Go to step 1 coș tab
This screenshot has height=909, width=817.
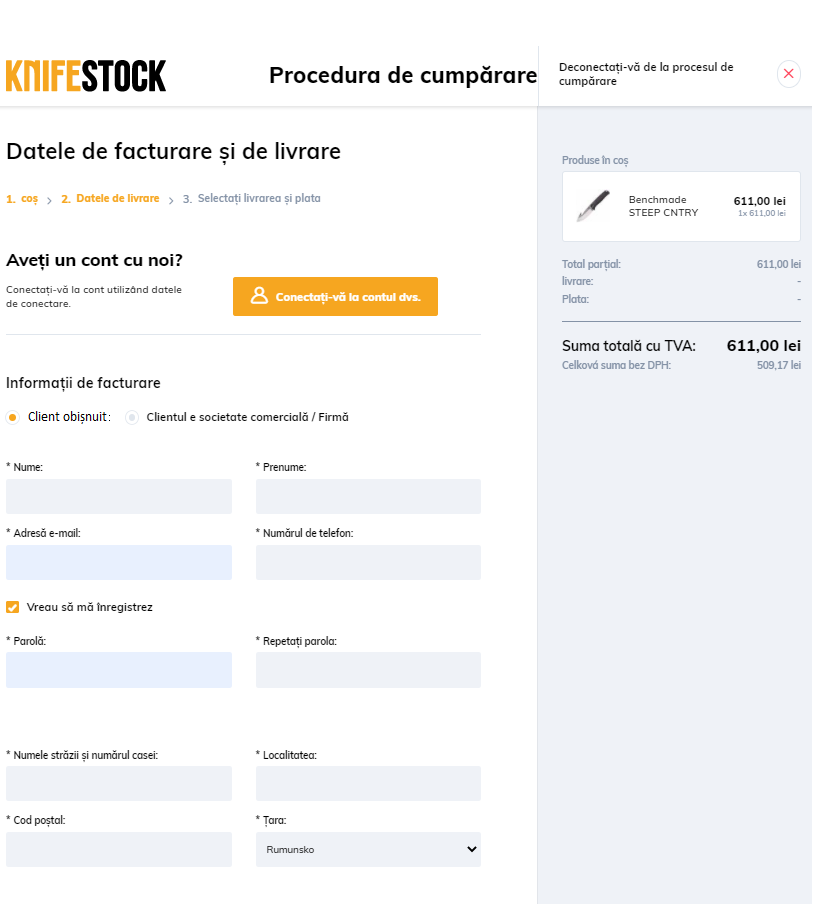(x=22, y=199)
